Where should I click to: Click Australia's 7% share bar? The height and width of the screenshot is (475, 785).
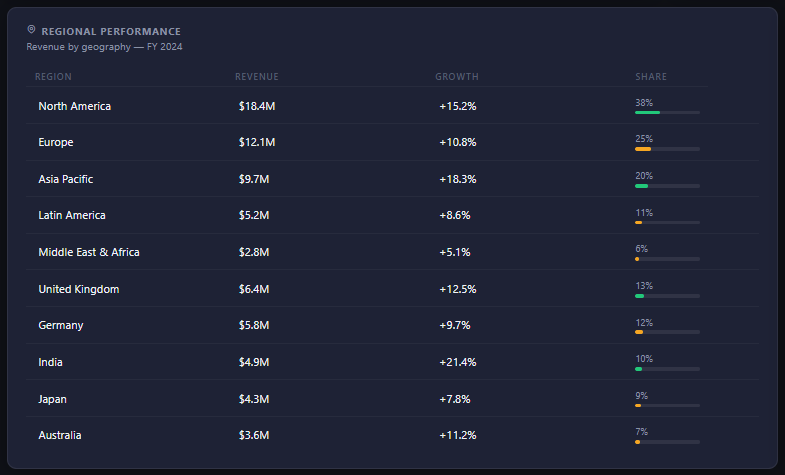[667, 442]
